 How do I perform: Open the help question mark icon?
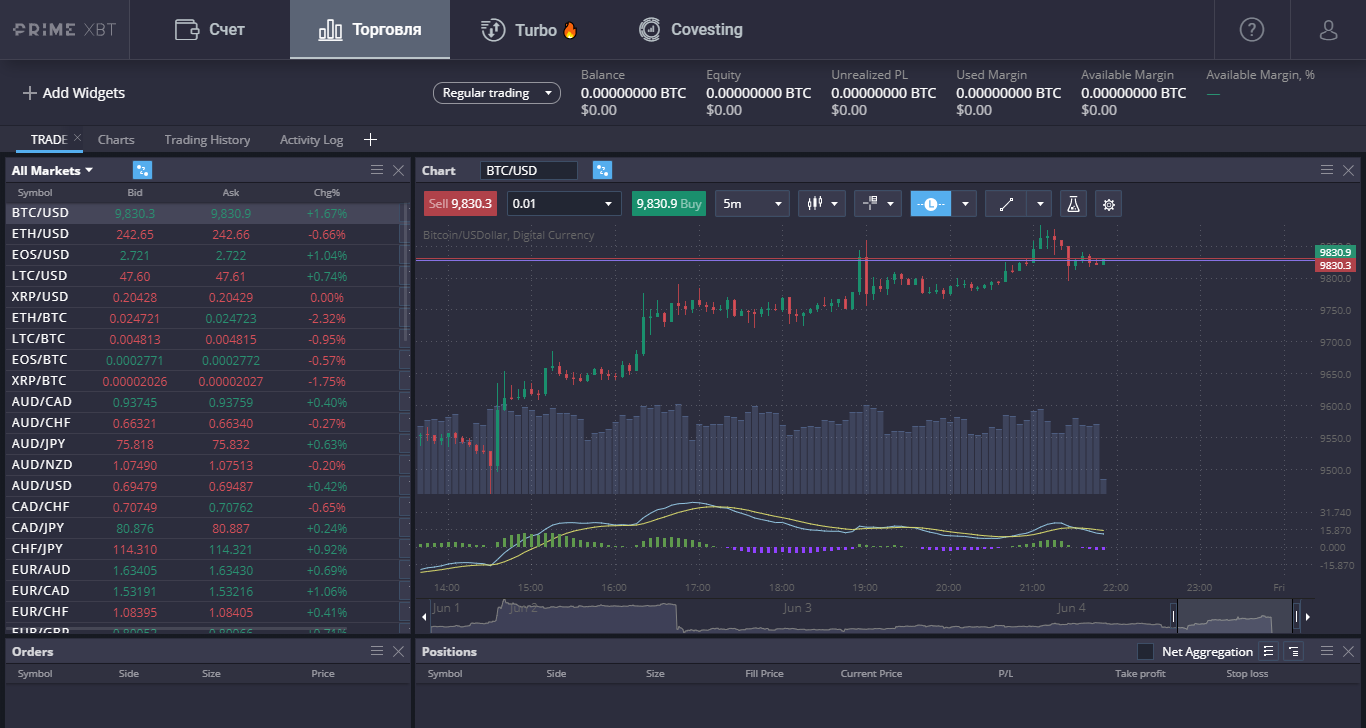1251,30
